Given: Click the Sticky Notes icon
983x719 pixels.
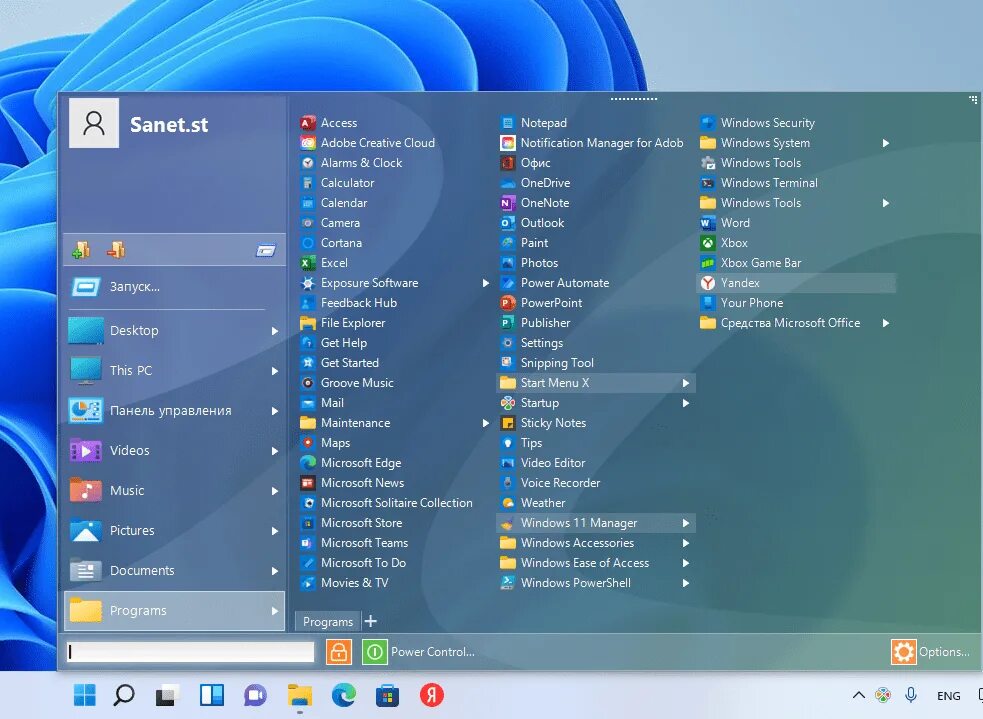Looking at the screenshot, I should click(x=507, y=423).
